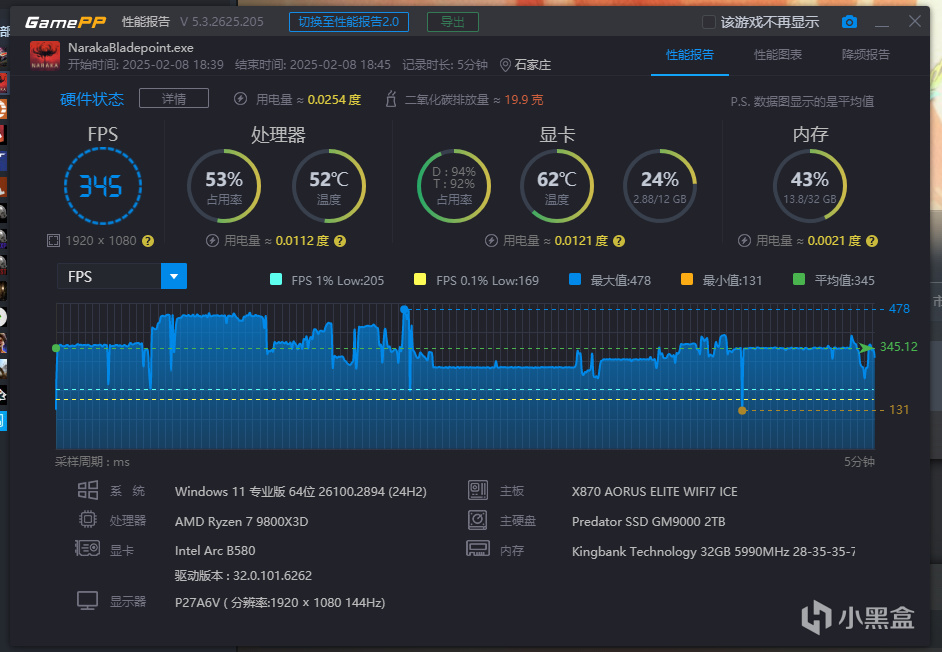The height and width of the screenshot is (652, 942).
Task: Click the RAM icon beside 内存
Action: (x=478, y=549)
